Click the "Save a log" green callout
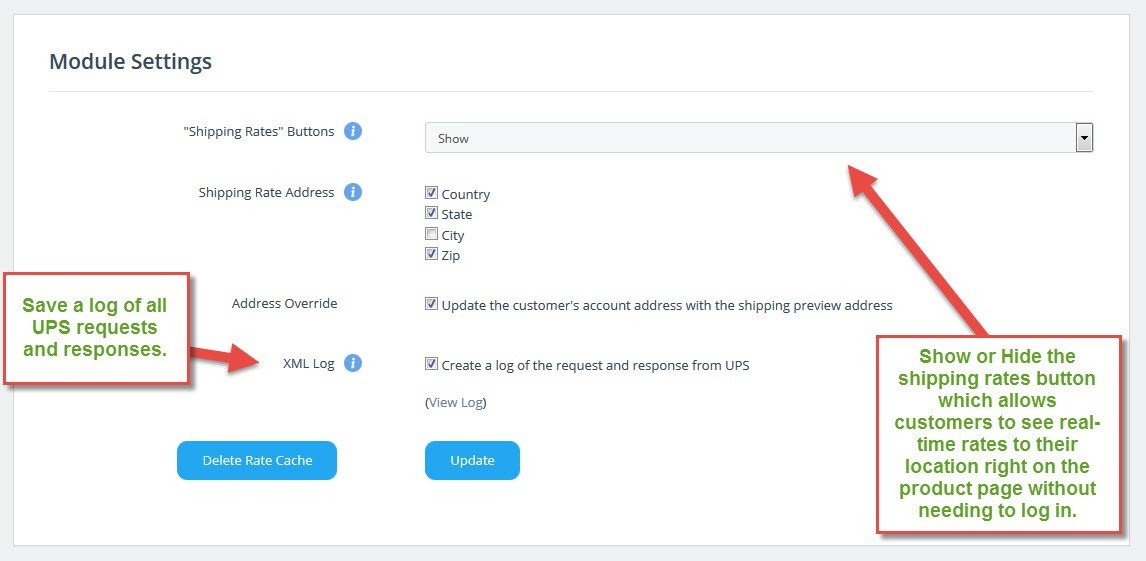 point(96,328)
